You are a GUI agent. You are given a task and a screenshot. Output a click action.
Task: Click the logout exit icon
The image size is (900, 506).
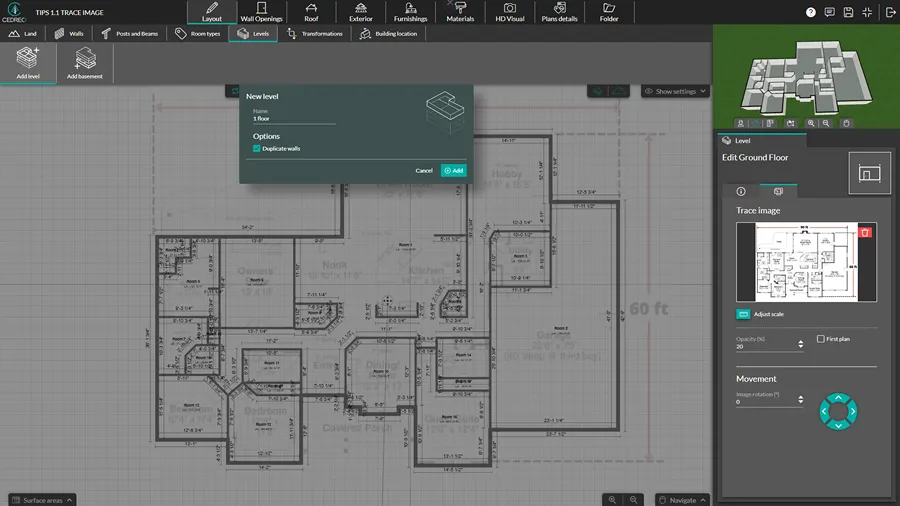coord(890,12)
